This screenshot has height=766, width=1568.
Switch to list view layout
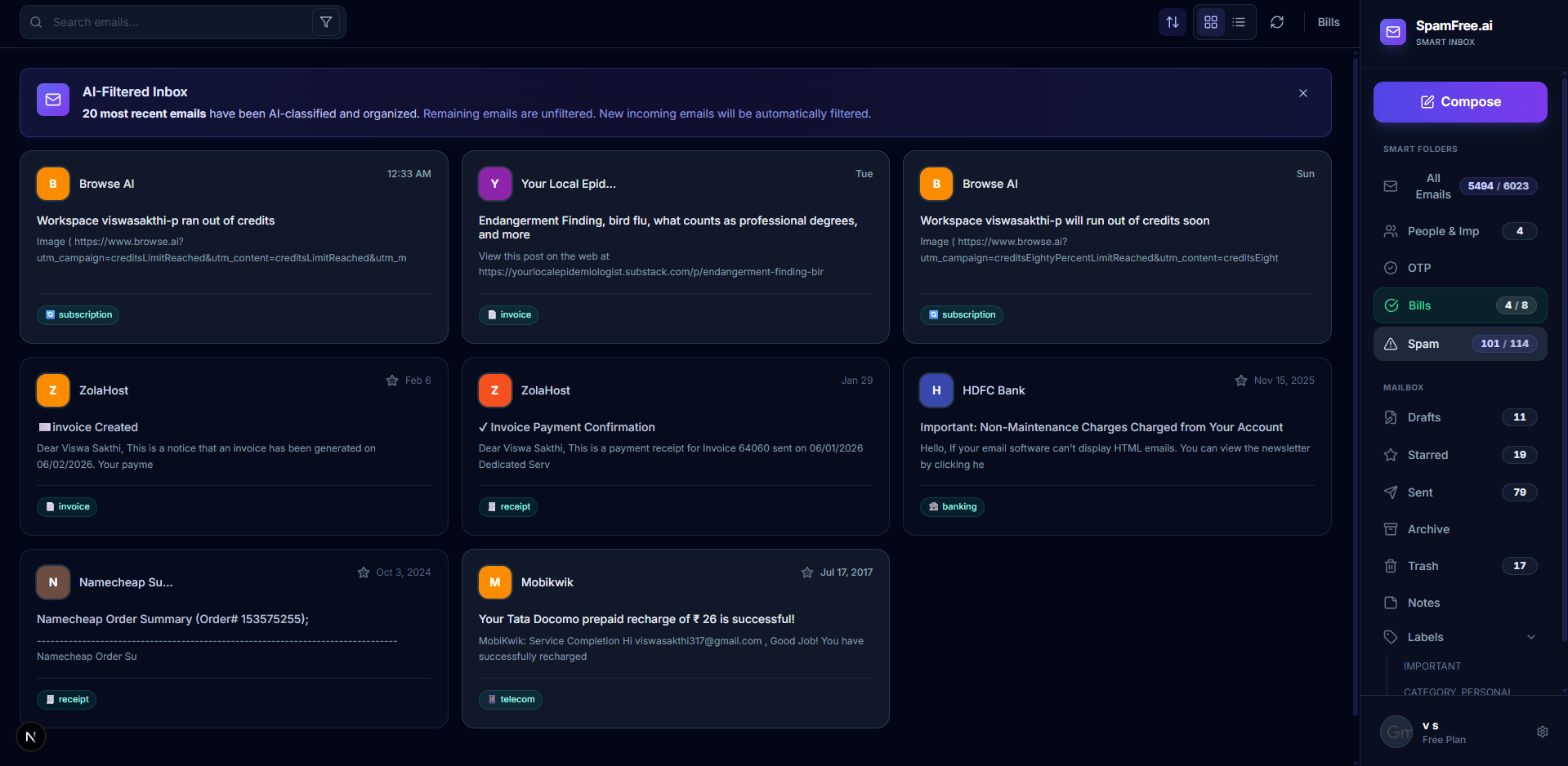point(1238,22)
